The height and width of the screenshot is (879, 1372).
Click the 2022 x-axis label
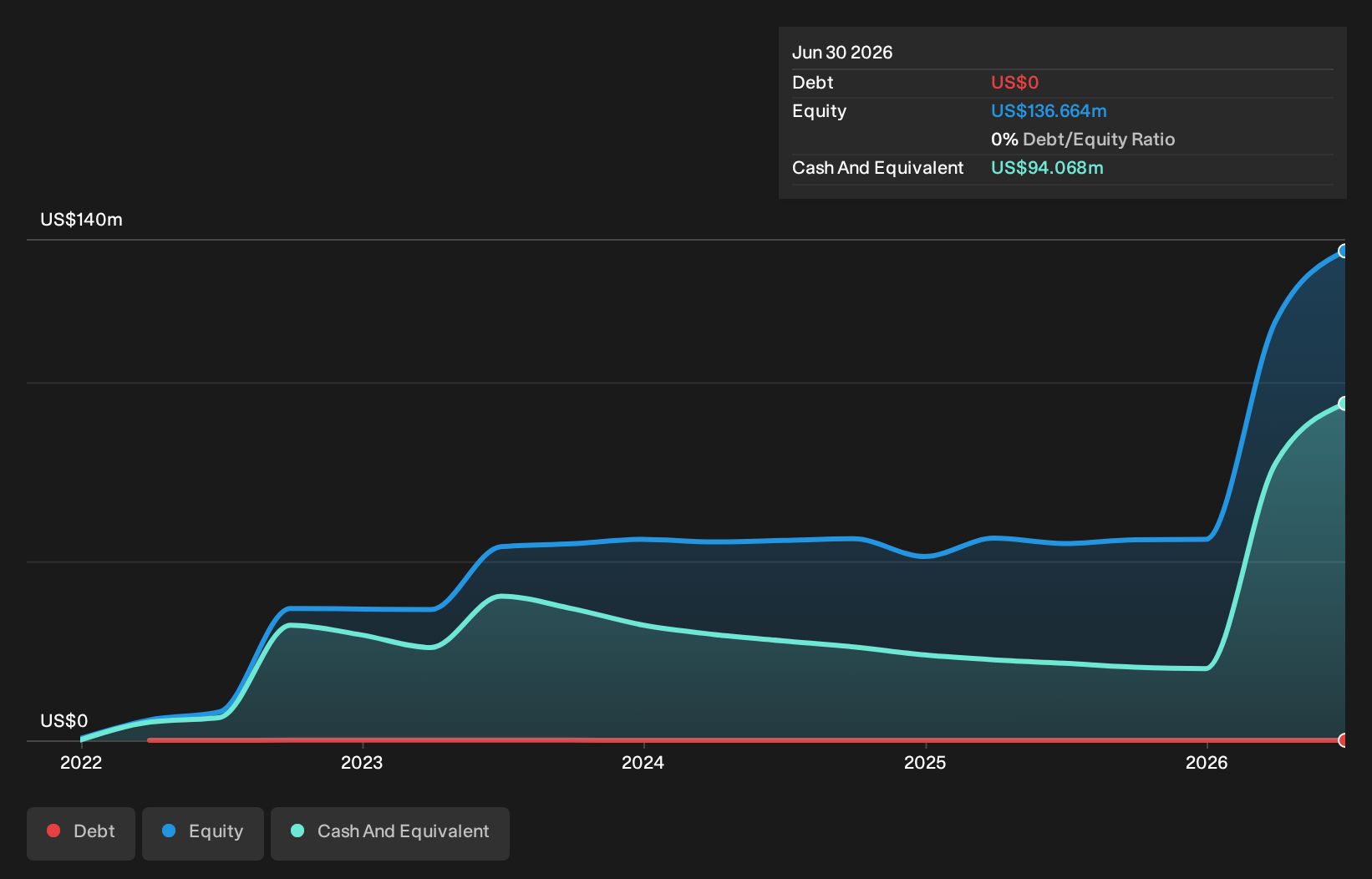point(81,762)
